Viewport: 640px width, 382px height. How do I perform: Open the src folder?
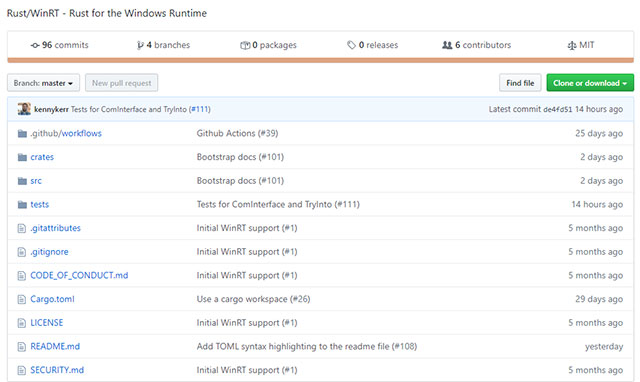click(36, 181)
